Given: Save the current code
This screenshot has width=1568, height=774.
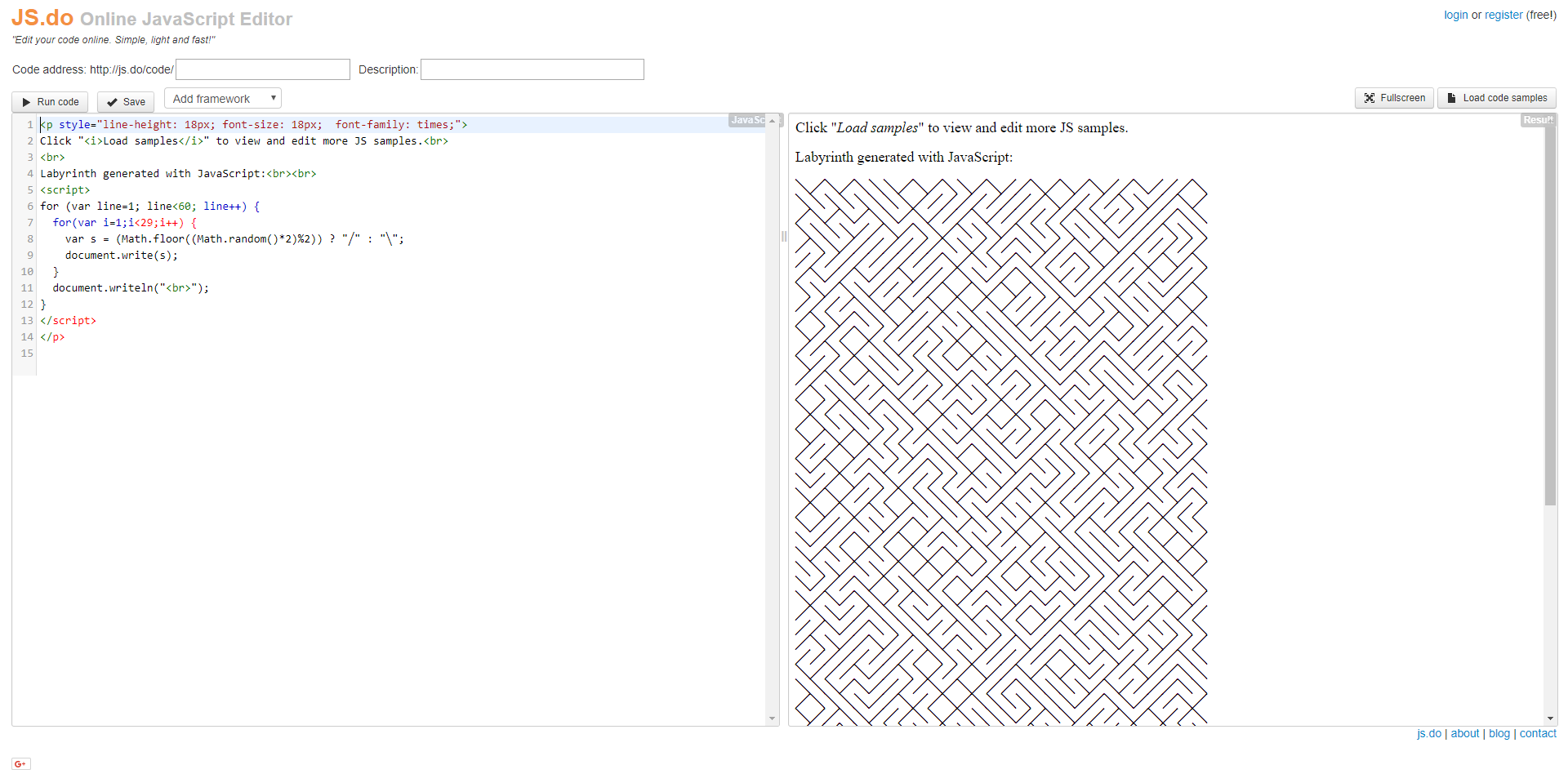Looking at the screenshot, I should pos(126,102).
